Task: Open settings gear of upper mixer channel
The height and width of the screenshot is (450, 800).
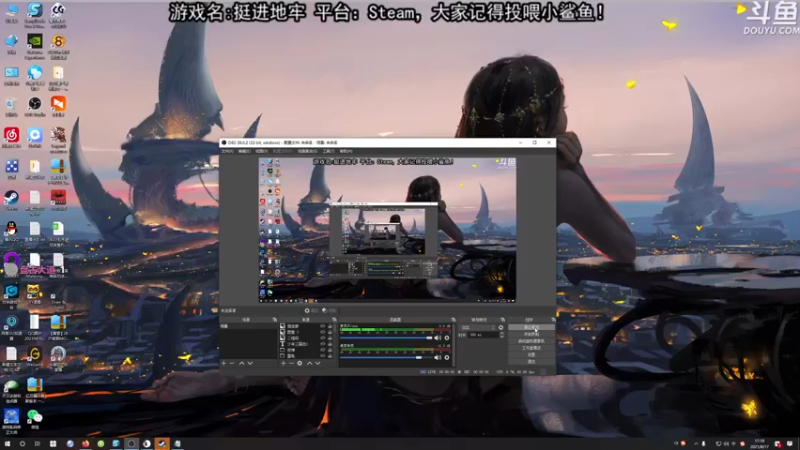Action: [446, 338]
